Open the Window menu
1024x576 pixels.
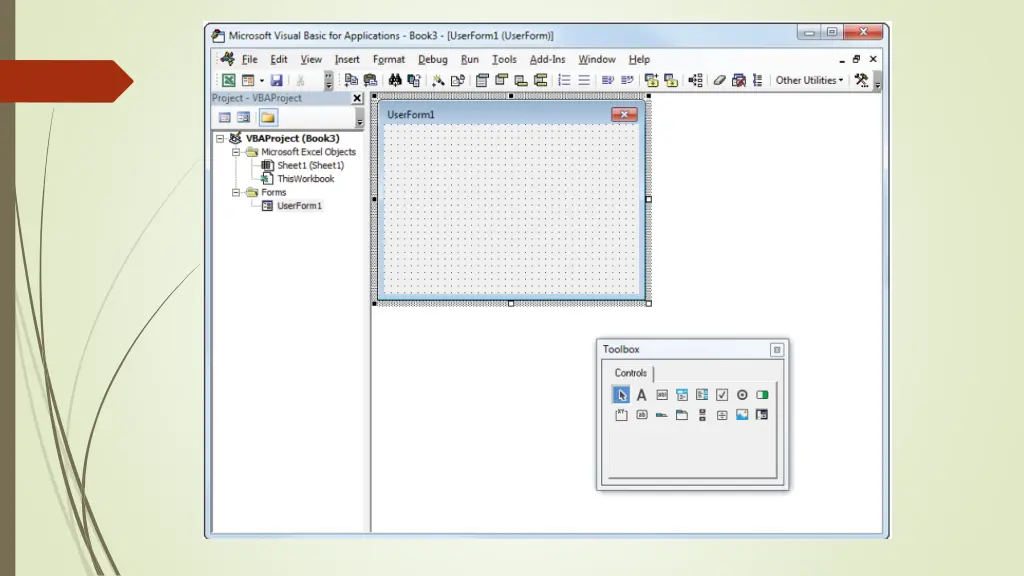(596, 59)
